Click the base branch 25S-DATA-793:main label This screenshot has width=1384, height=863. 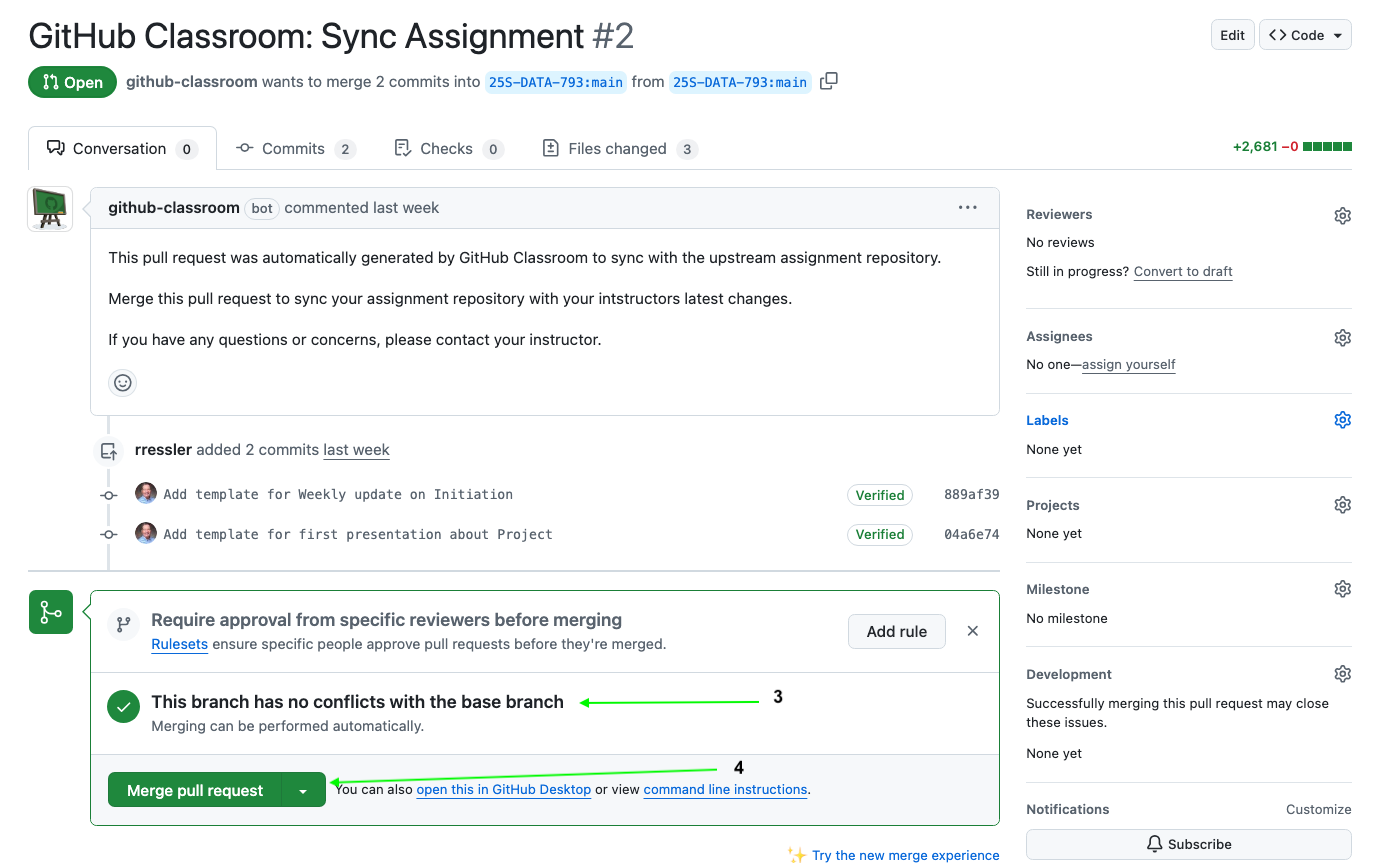pyautogui.click(x=556, y=82)
